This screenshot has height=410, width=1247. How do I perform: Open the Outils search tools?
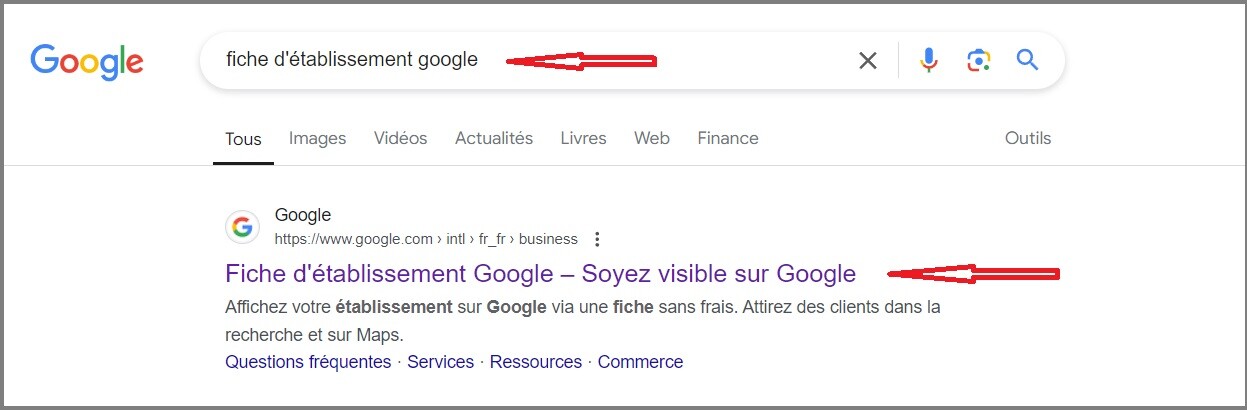click(1028, 138)
